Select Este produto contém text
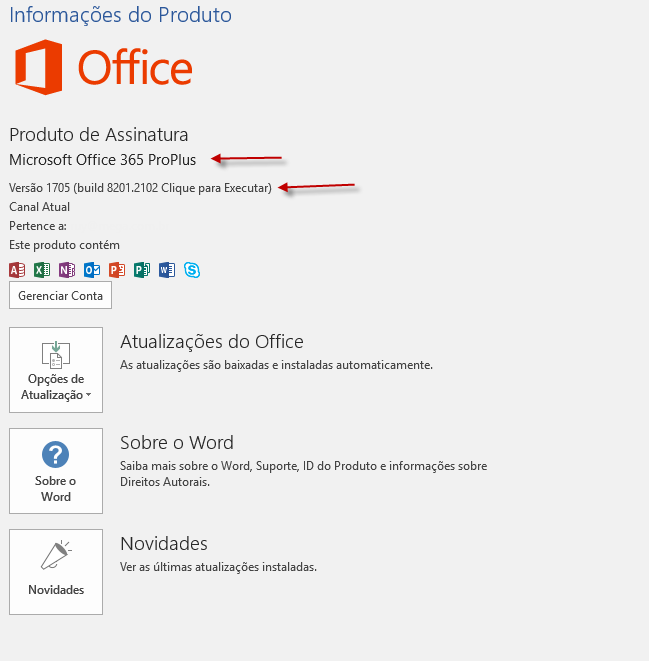Image resolution: width=649 pixels, height=661 pixels. click(64, 245)
